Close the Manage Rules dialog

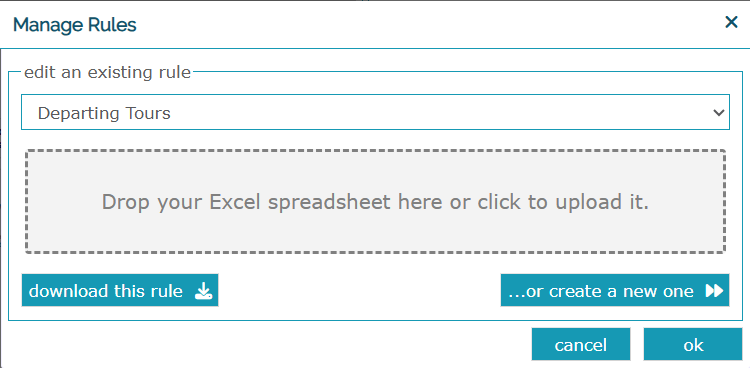(x=731, y=22)
